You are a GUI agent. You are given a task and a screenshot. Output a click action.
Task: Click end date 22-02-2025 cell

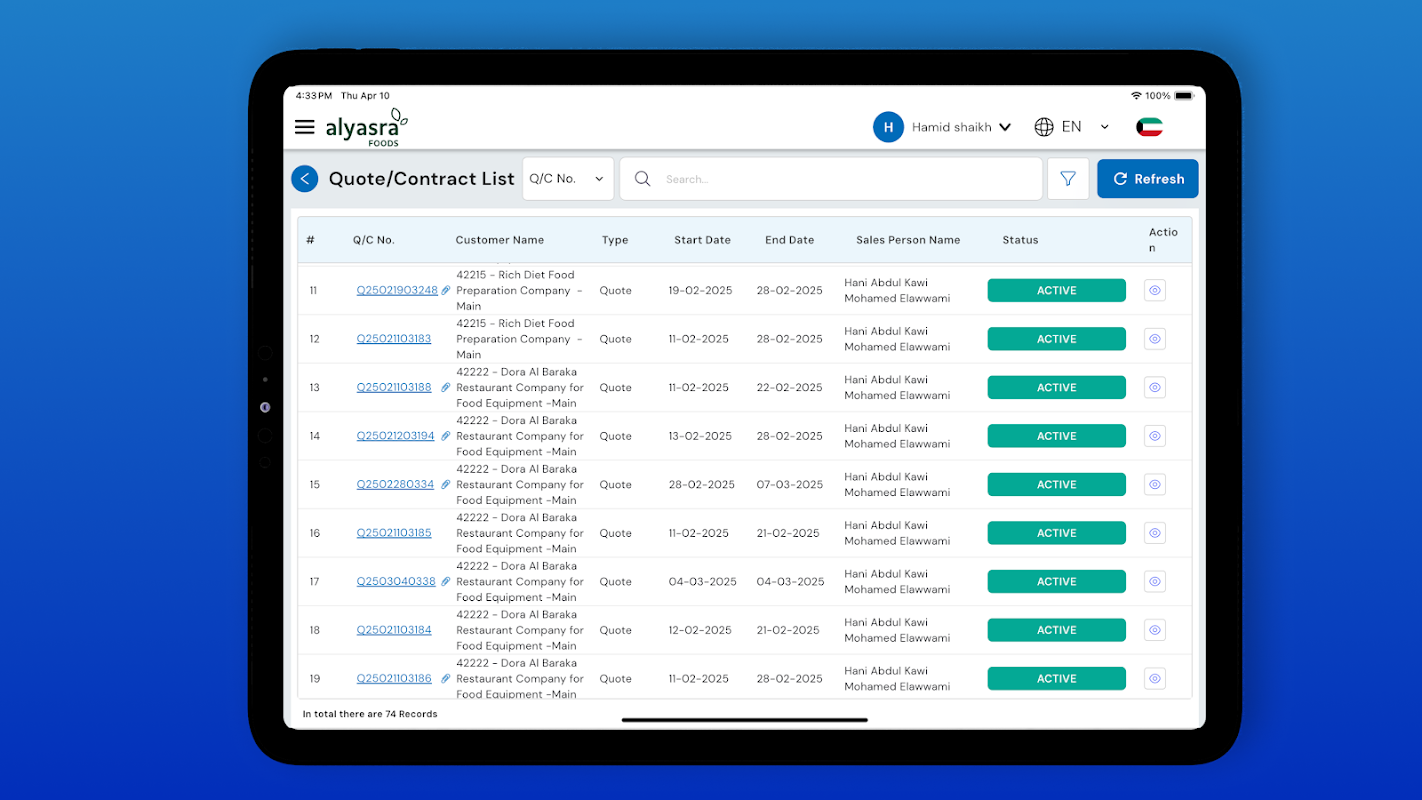pos(789,388)
